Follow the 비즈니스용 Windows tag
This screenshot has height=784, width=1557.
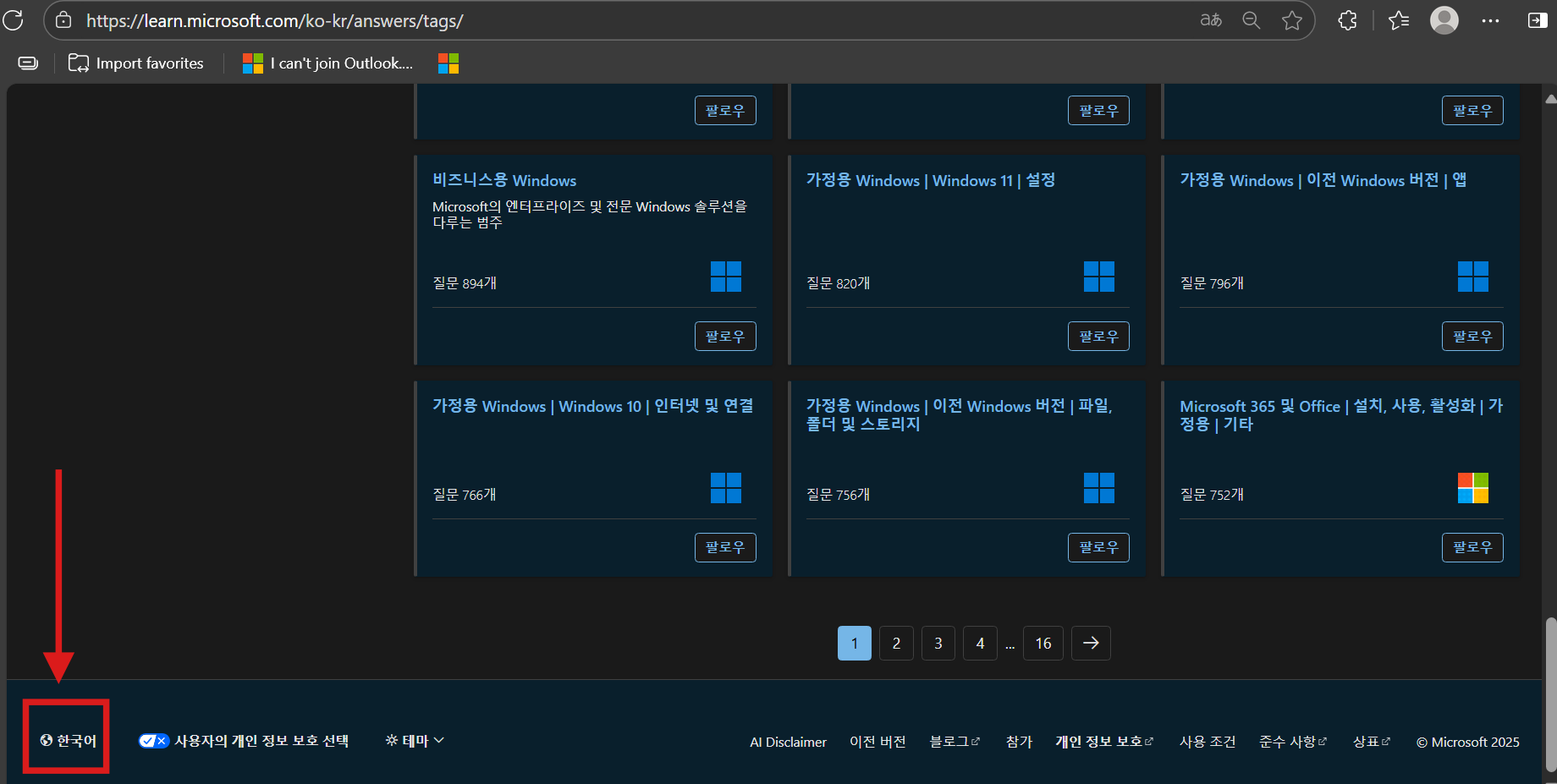pos(725,336)
